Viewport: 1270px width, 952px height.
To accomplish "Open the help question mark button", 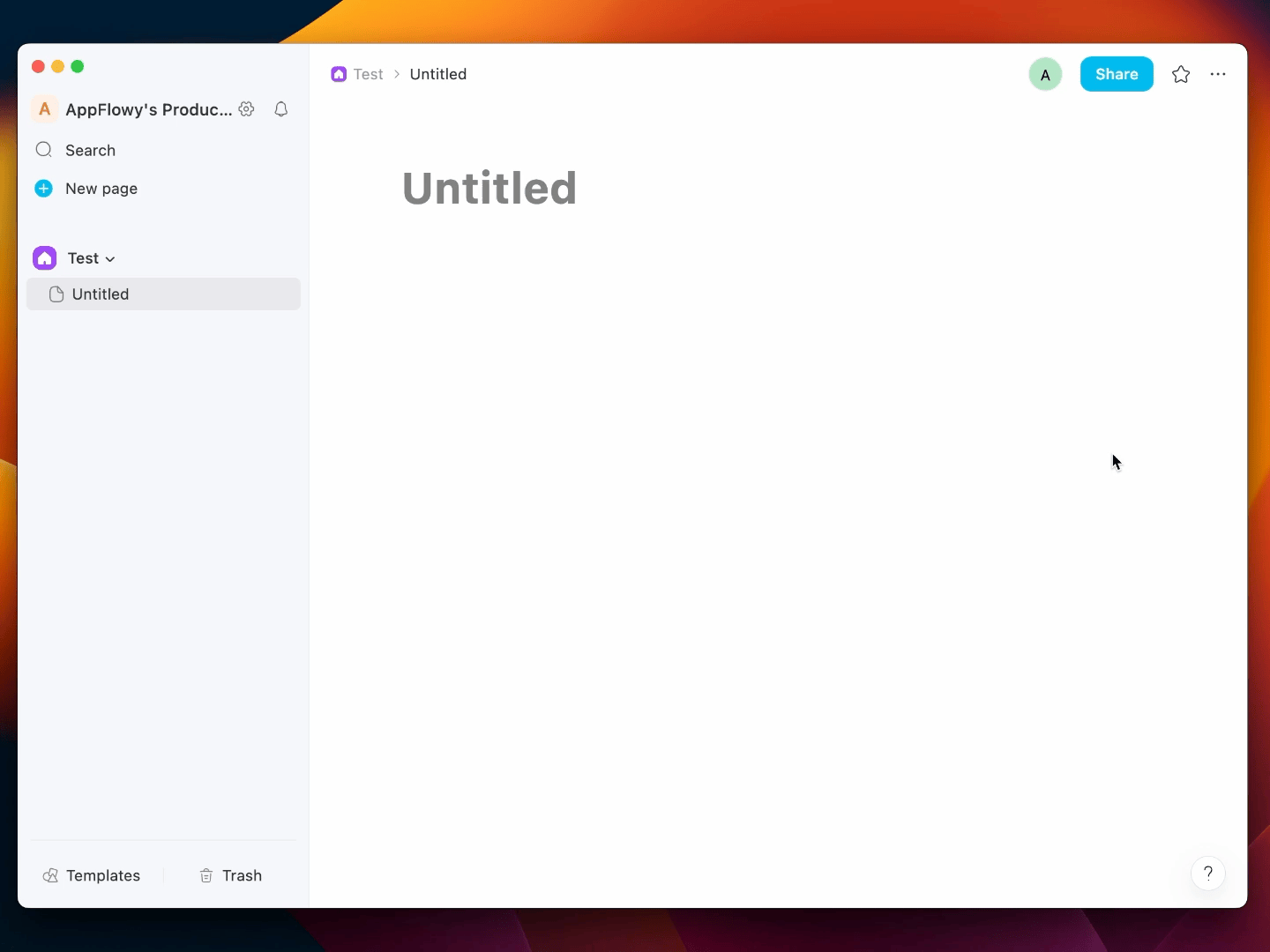I will click(1207, 874).
